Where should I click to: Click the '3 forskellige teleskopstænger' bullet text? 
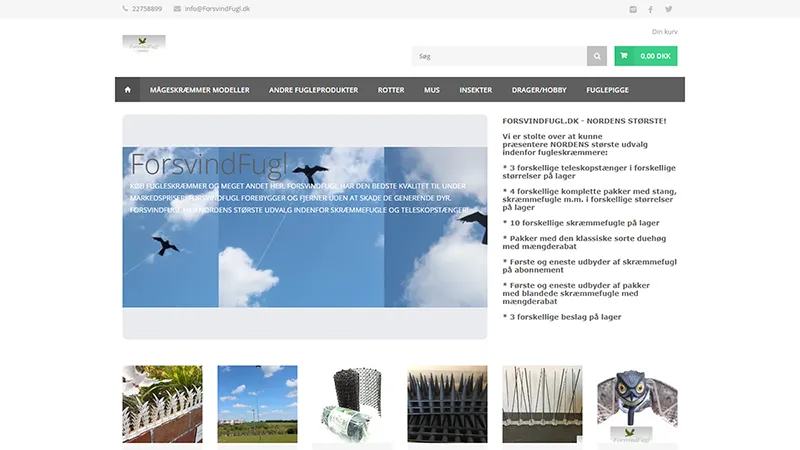click(x=589, y=172)
